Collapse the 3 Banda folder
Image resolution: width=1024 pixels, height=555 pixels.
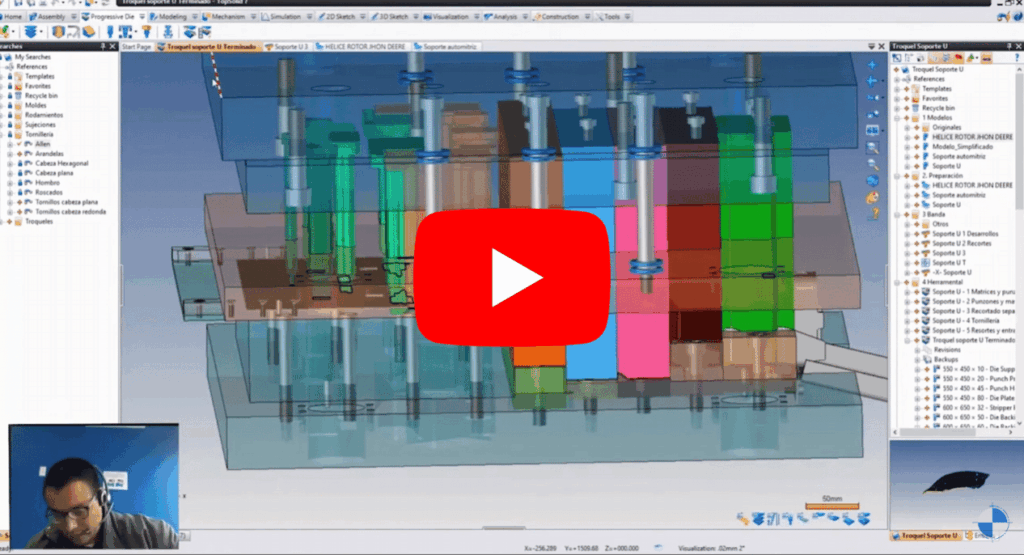click(897, 214)
